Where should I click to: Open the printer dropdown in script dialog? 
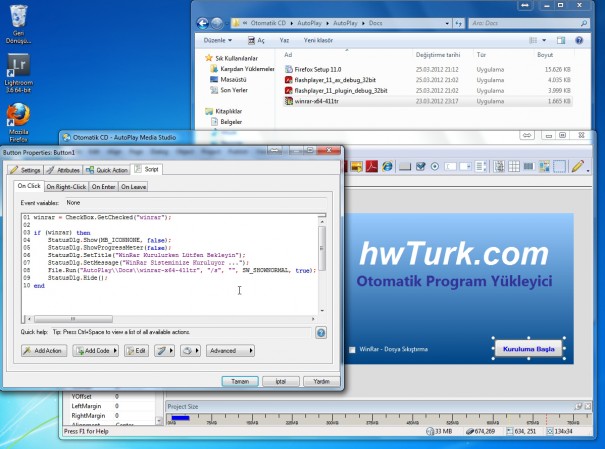click(x=190, y=351)
